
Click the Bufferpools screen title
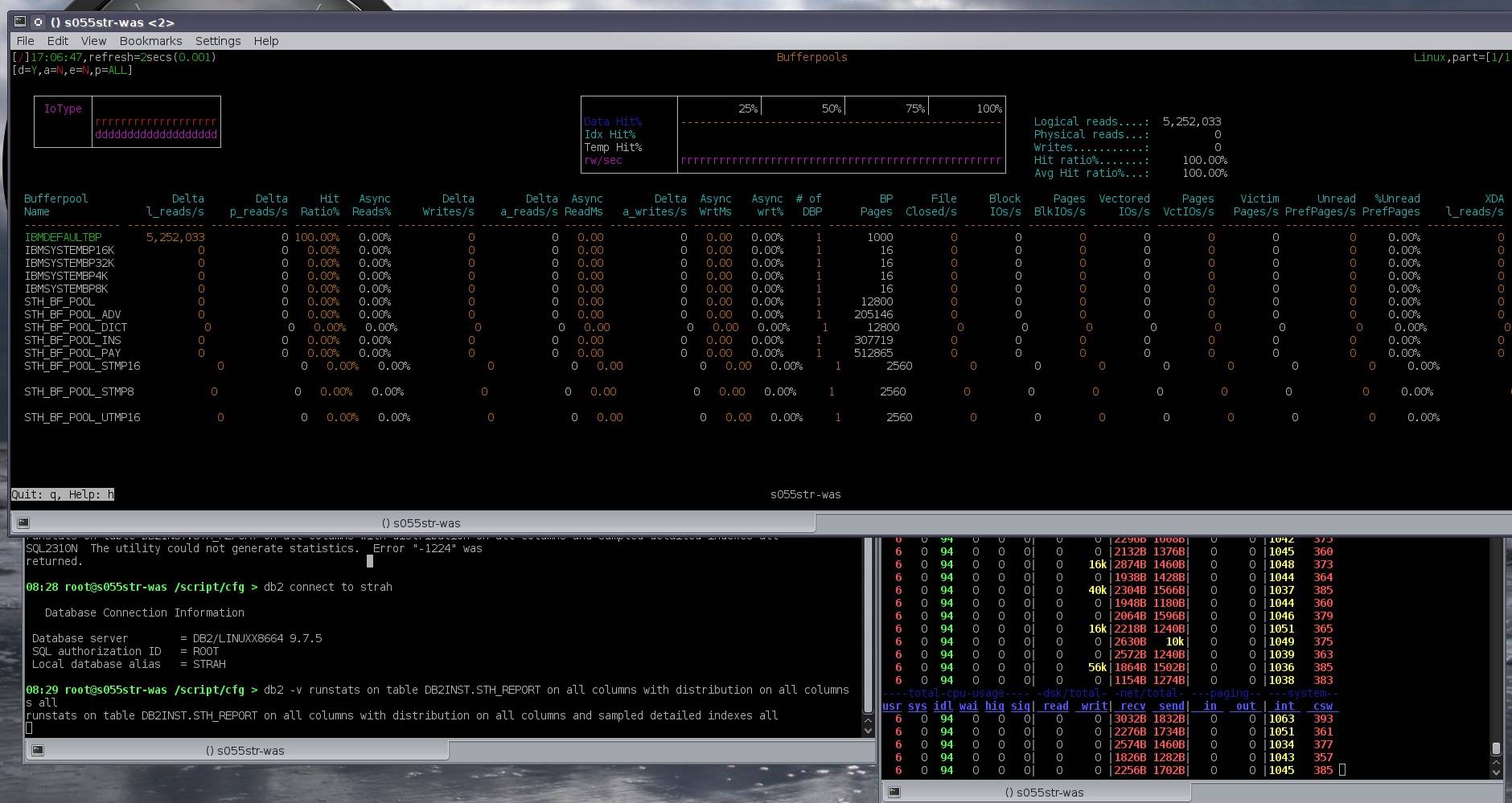[811, 57]
